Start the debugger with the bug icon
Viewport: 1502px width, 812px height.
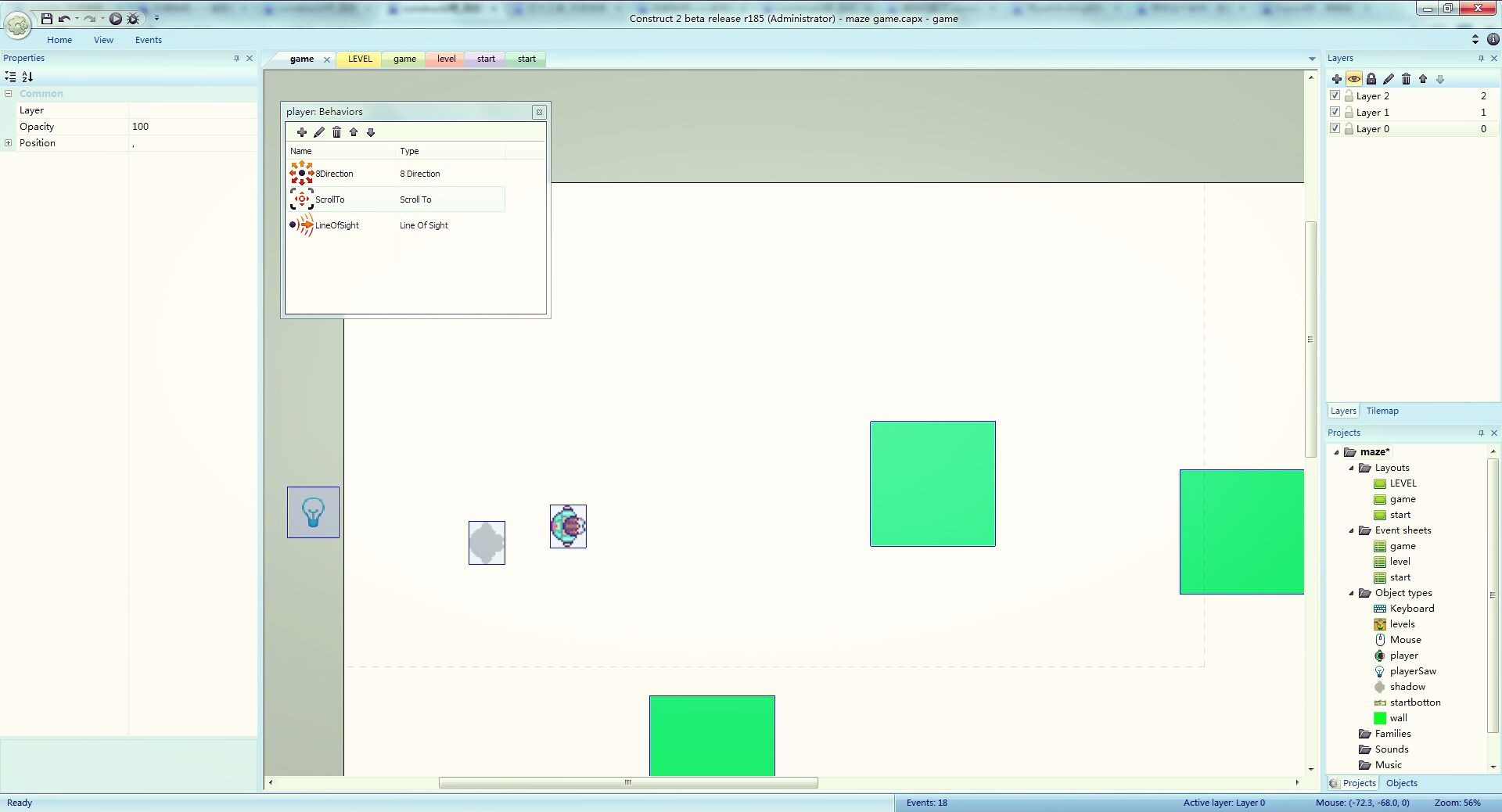pyautogui.click(x=133, y=18)
